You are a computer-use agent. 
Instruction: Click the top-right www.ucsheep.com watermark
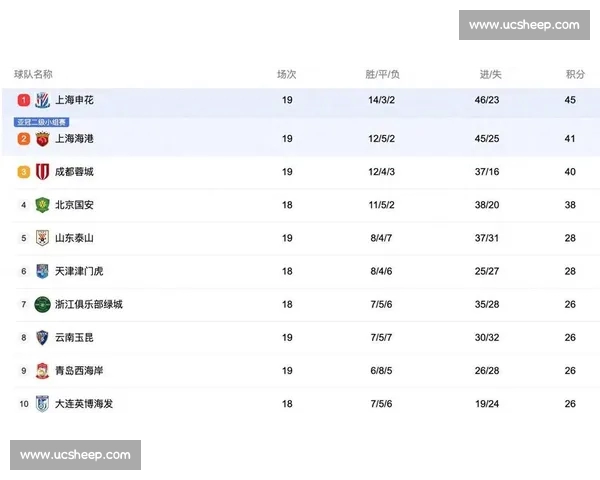[x=523, y=25]
